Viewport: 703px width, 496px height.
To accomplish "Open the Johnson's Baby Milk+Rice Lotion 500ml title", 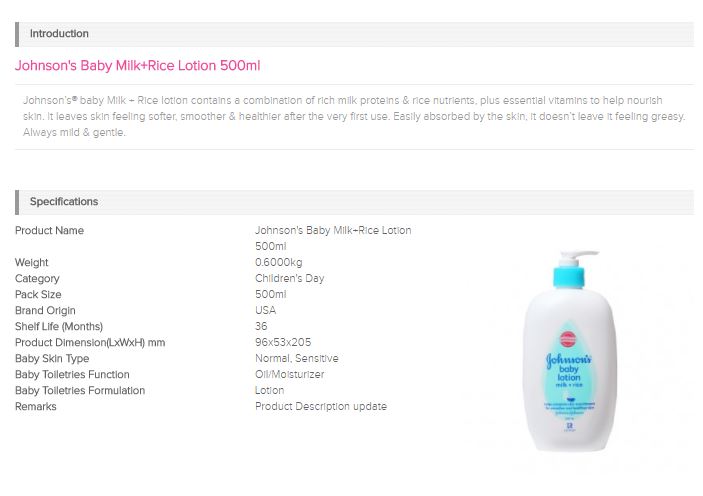I will [x=138, y=66].
